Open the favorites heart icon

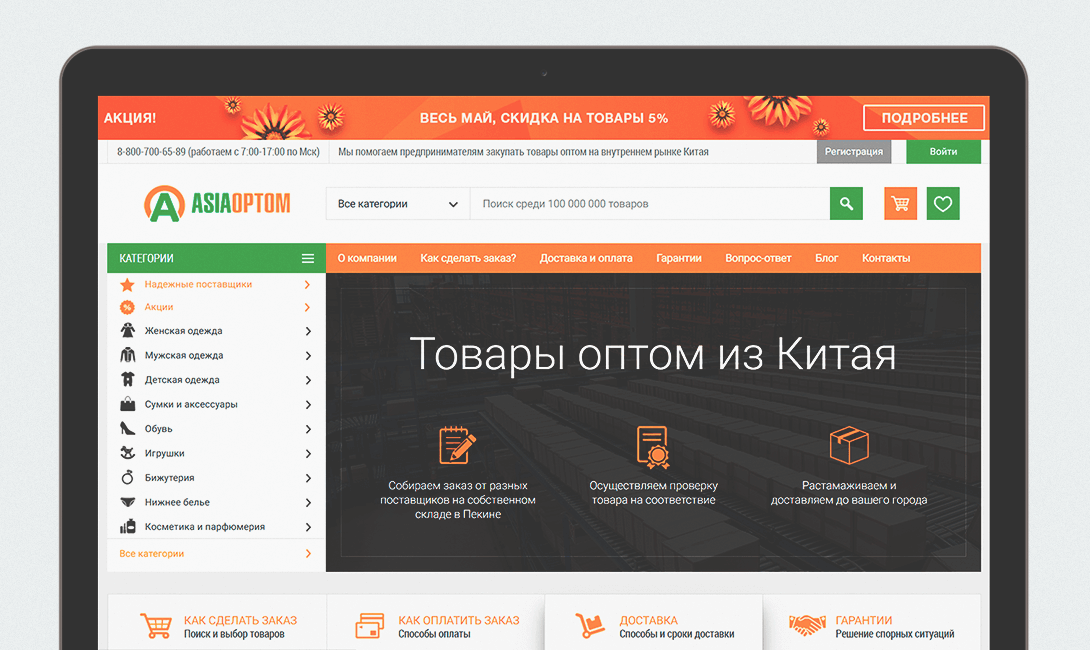[943, 204]
